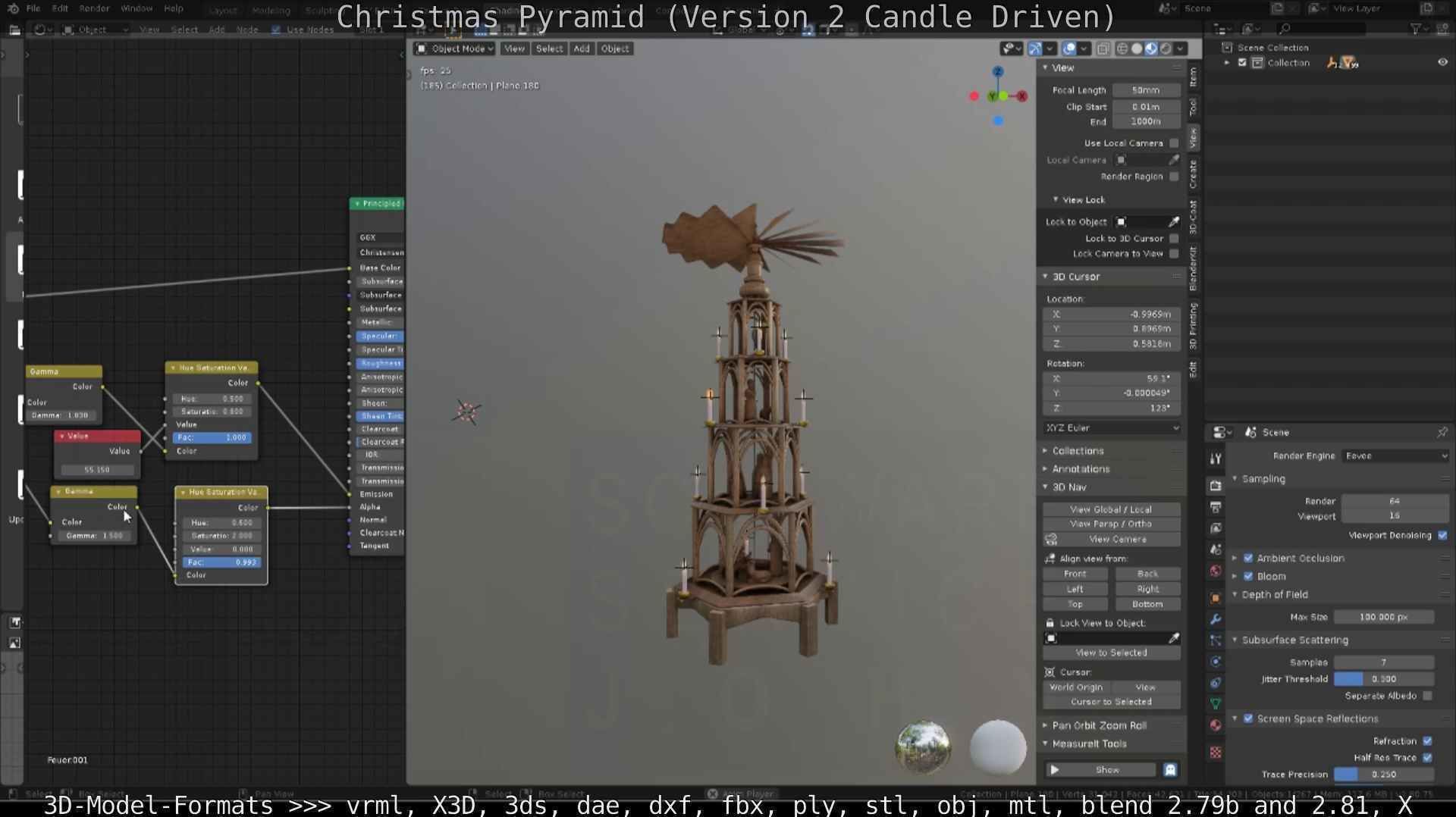Toggle viewport gizmos icon
This screenshot has width=1456, height=817.
pos(1035,49)
